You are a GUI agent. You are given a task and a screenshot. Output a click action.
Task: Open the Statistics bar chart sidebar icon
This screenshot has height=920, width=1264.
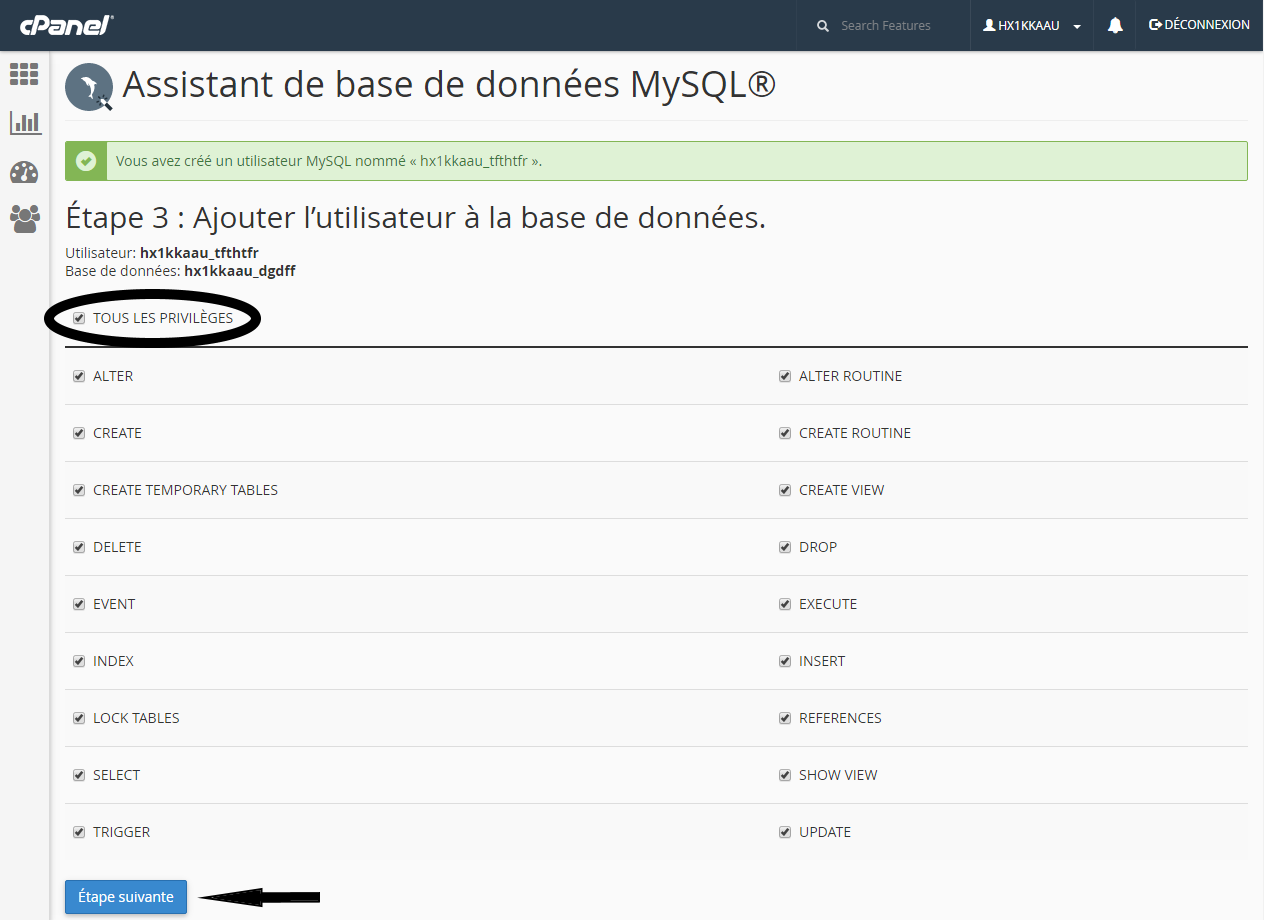[25, 123]
